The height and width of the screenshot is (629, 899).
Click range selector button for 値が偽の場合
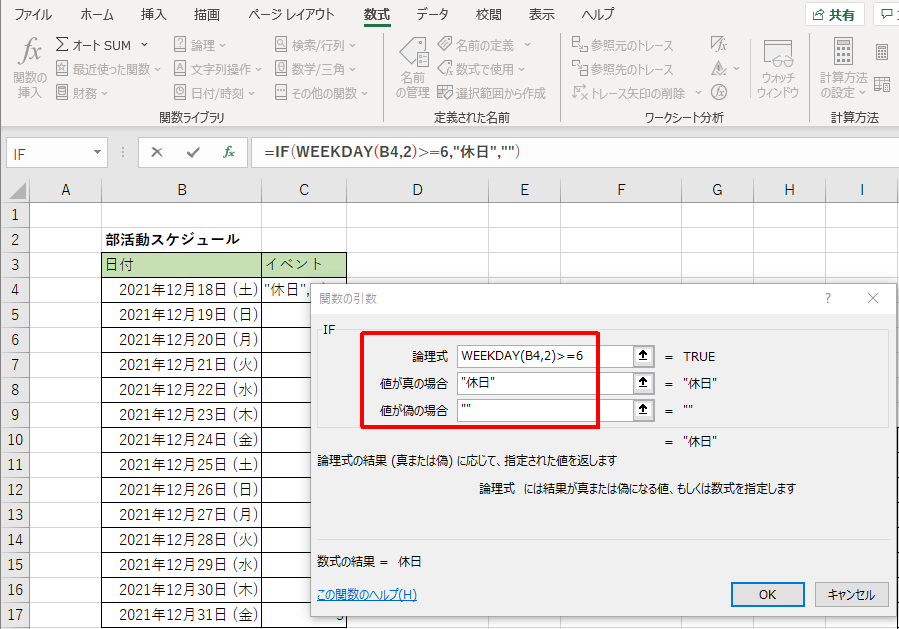[x=644, y=410]
